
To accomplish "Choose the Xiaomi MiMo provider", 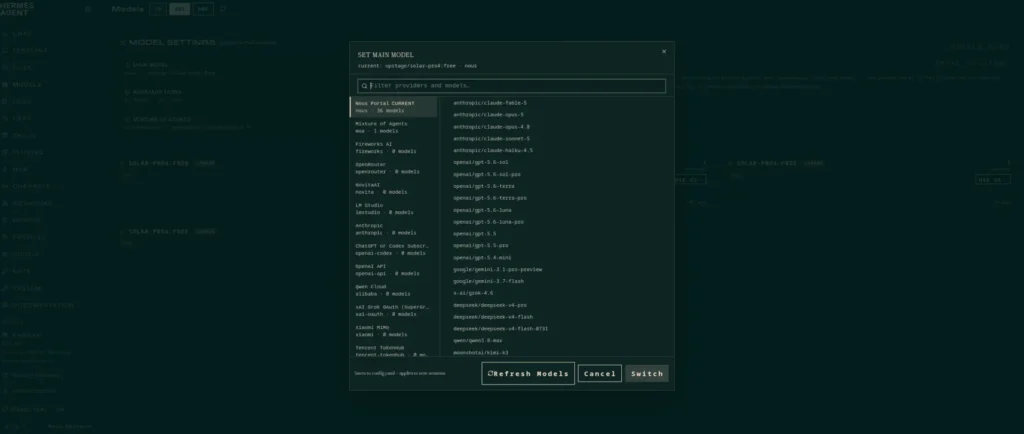I will click(x=393, y=331).
